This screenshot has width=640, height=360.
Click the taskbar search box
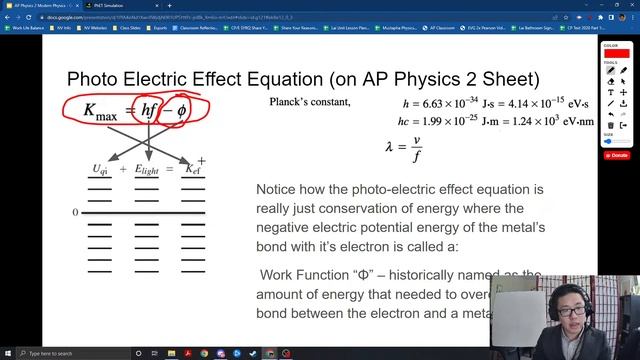click(73, 353)
